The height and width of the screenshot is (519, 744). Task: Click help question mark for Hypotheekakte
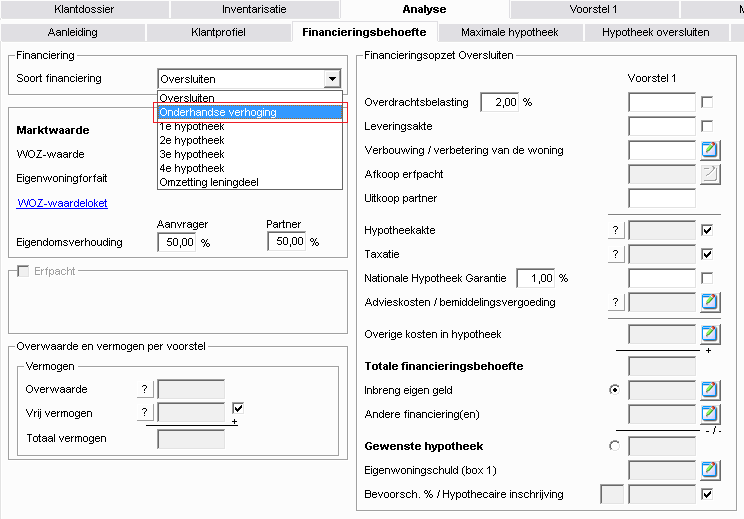click(x=615, y=230)
